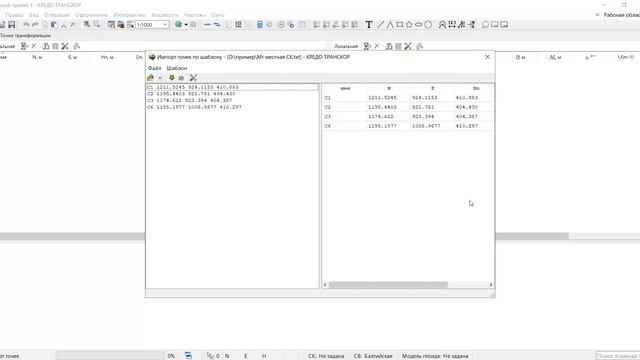The height and width of the screenshot is (360, 640).
Task: Click the delete X icon in left Локальная toolbar
Action: 34,46
